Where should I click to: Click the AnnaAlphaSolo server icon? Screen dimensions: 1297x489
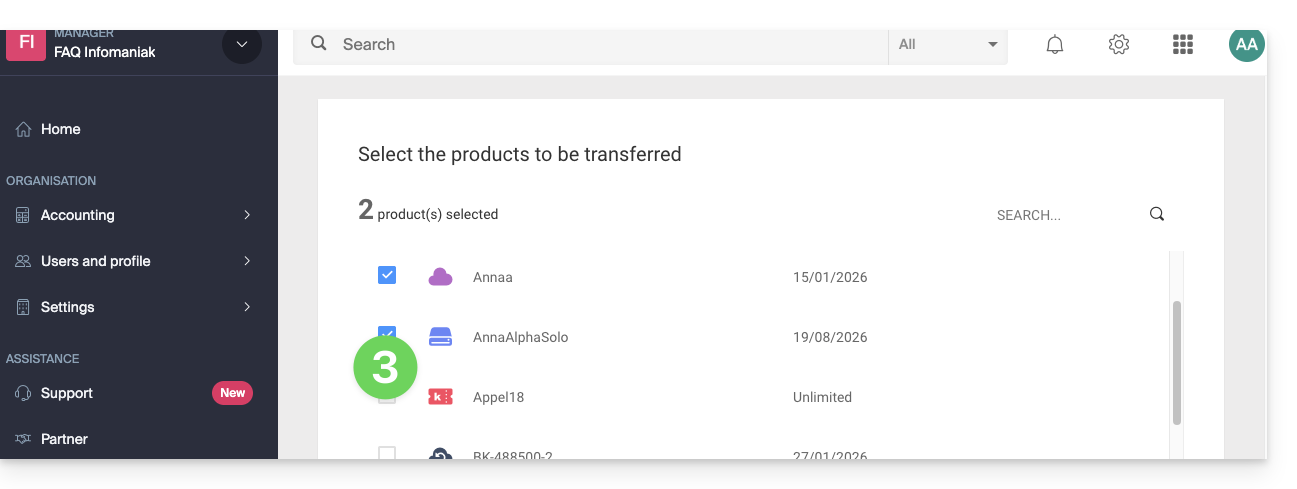440,337
